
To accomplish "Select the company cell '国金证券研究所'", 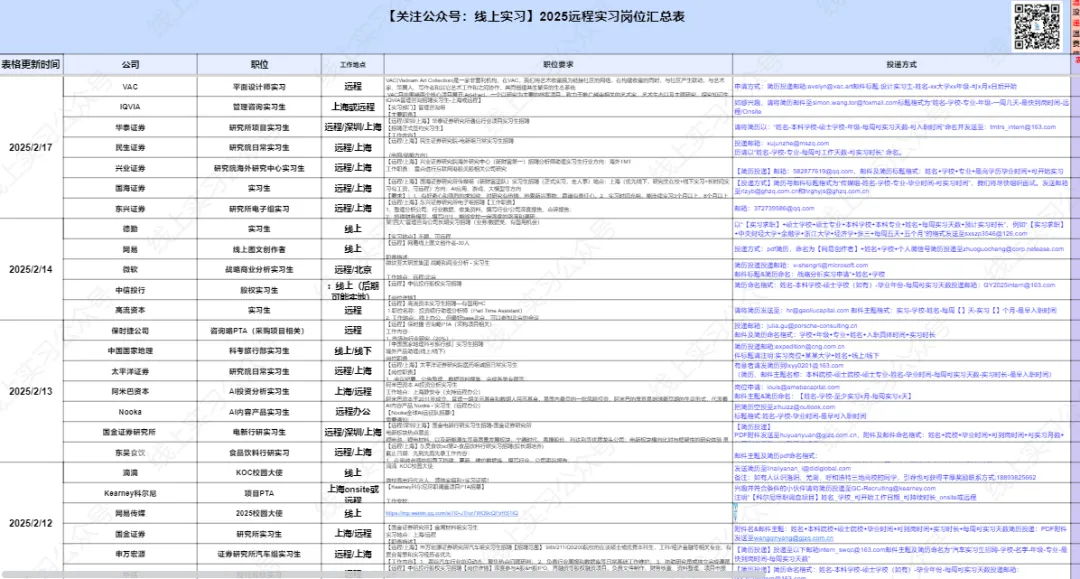I will coord(130,432).
